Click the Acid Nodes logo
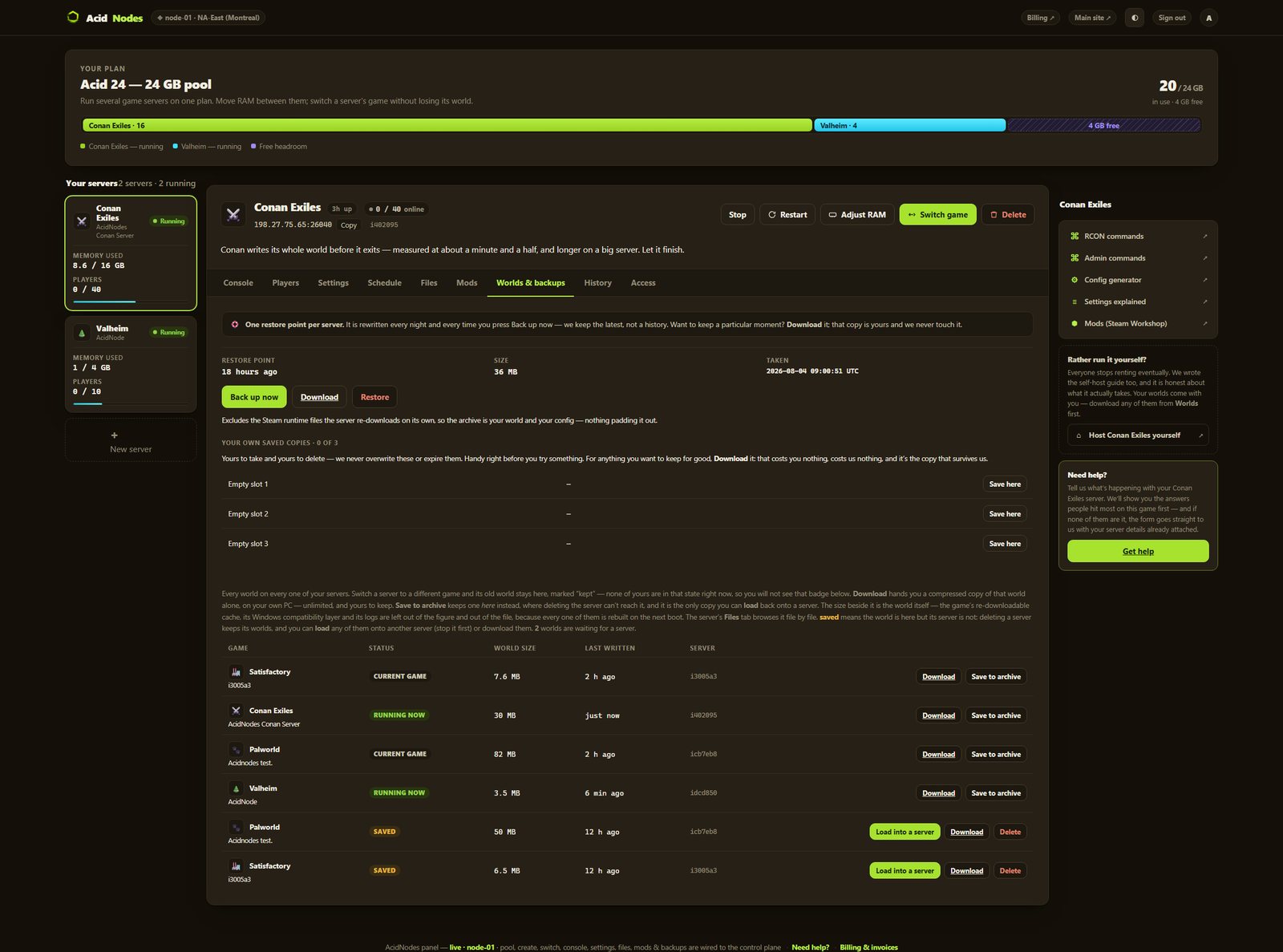 click(x=104, y=18)
